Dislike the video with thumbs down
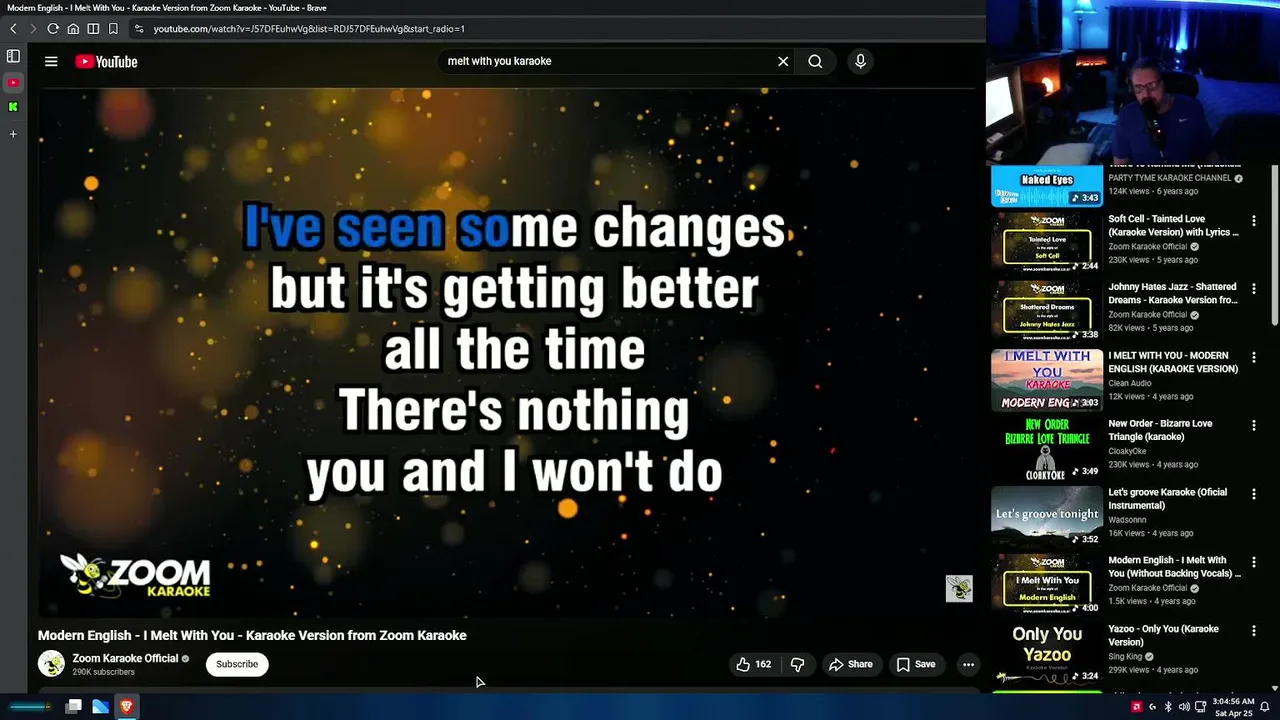1280x720 pixels. click(797, 664)
